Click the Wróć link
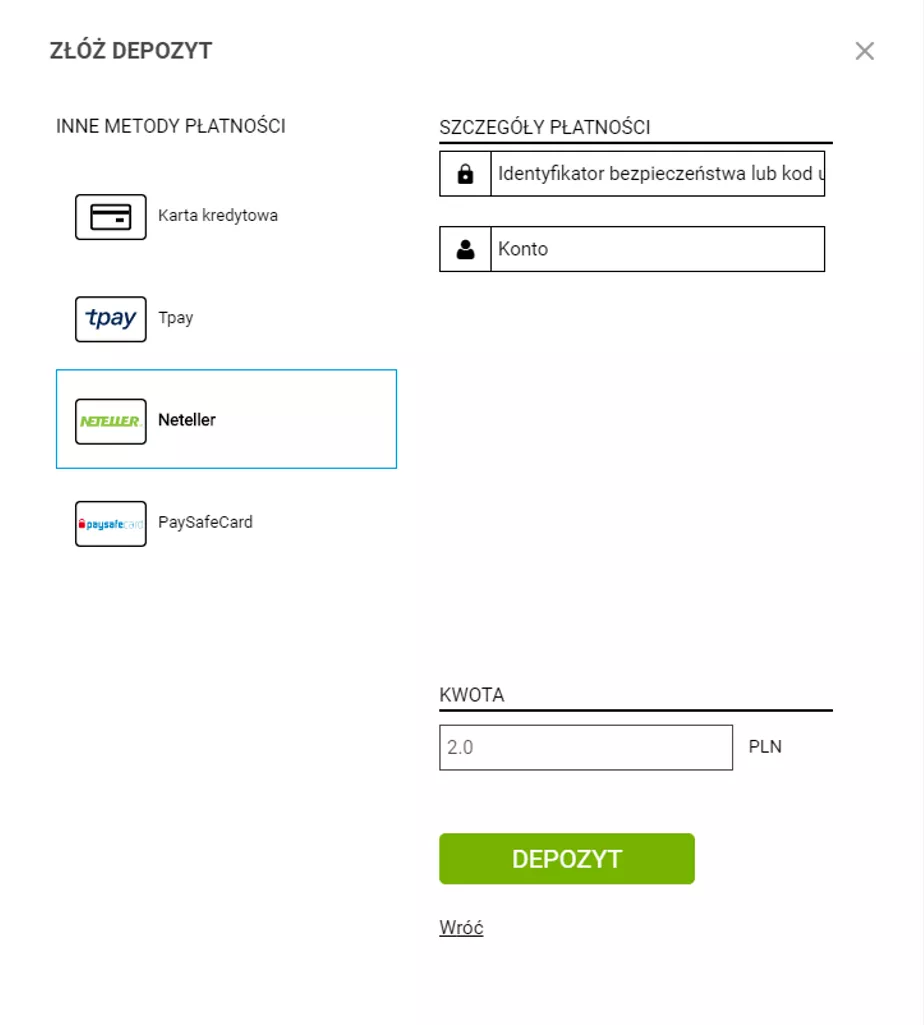The height and width of the screenshot is (1025, 924). pyautogui.click(x=460, y=927)
